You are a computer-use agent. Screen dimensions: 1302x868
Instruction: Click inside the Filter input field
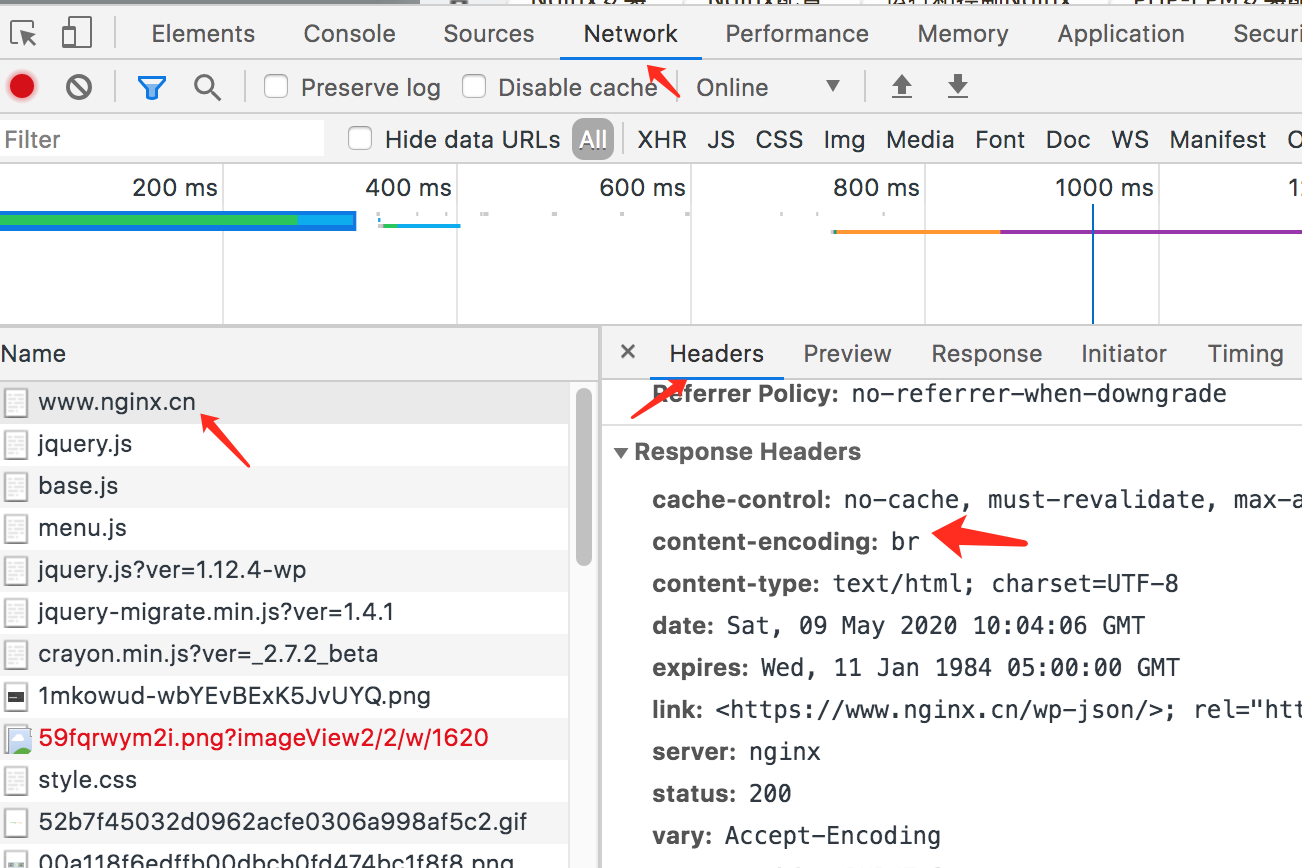click(160, 139)
